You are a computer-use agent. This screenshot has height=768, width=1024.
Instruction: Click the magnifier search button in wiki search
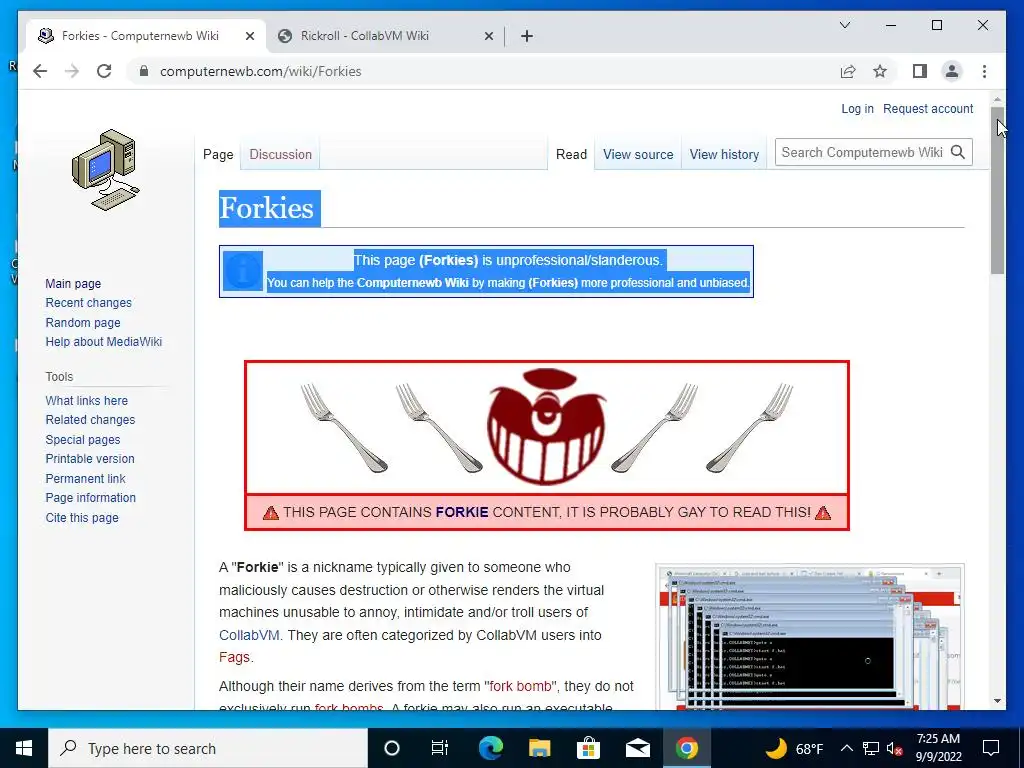point(957,152)
